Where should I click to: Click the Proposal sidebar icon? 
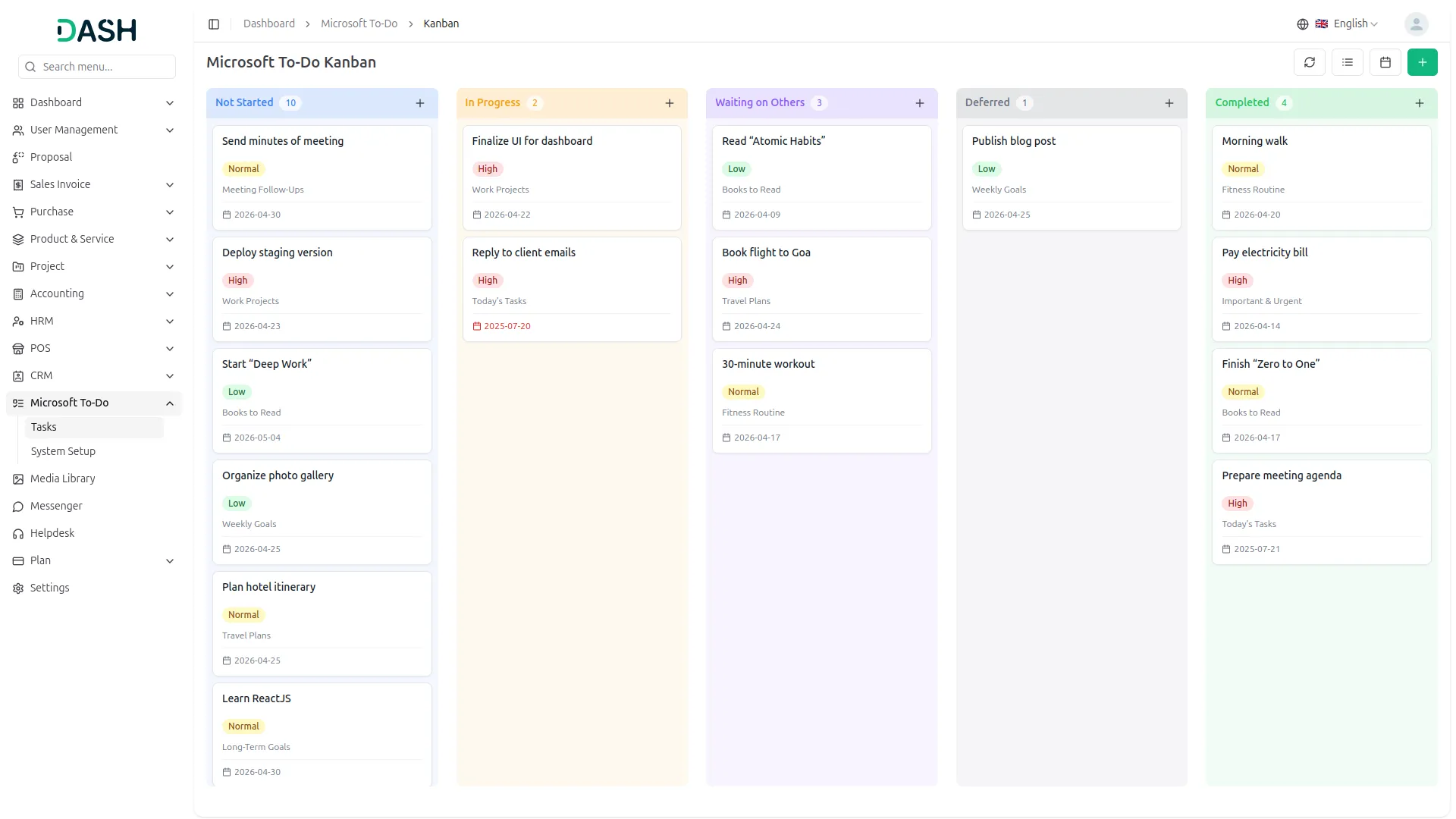click(x=18, y=158)
